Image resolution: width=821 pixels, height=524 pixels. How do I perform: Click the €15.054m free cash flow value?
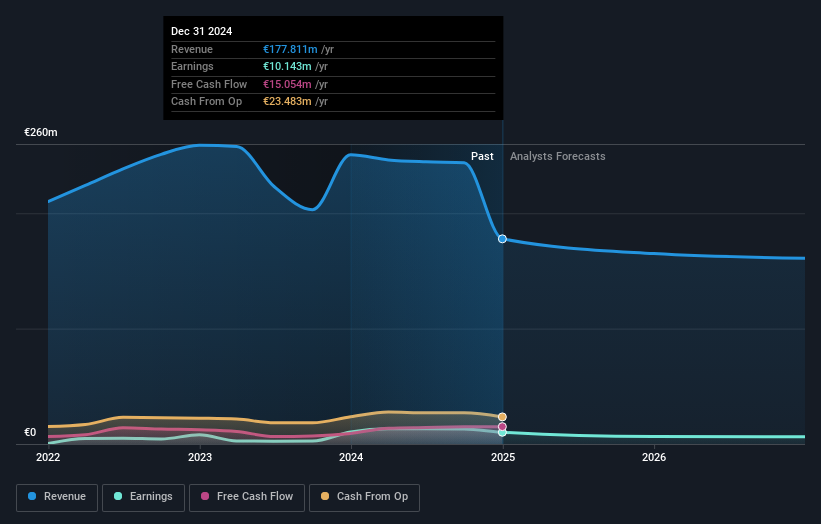pyautogui.click(x=287, y=84)
